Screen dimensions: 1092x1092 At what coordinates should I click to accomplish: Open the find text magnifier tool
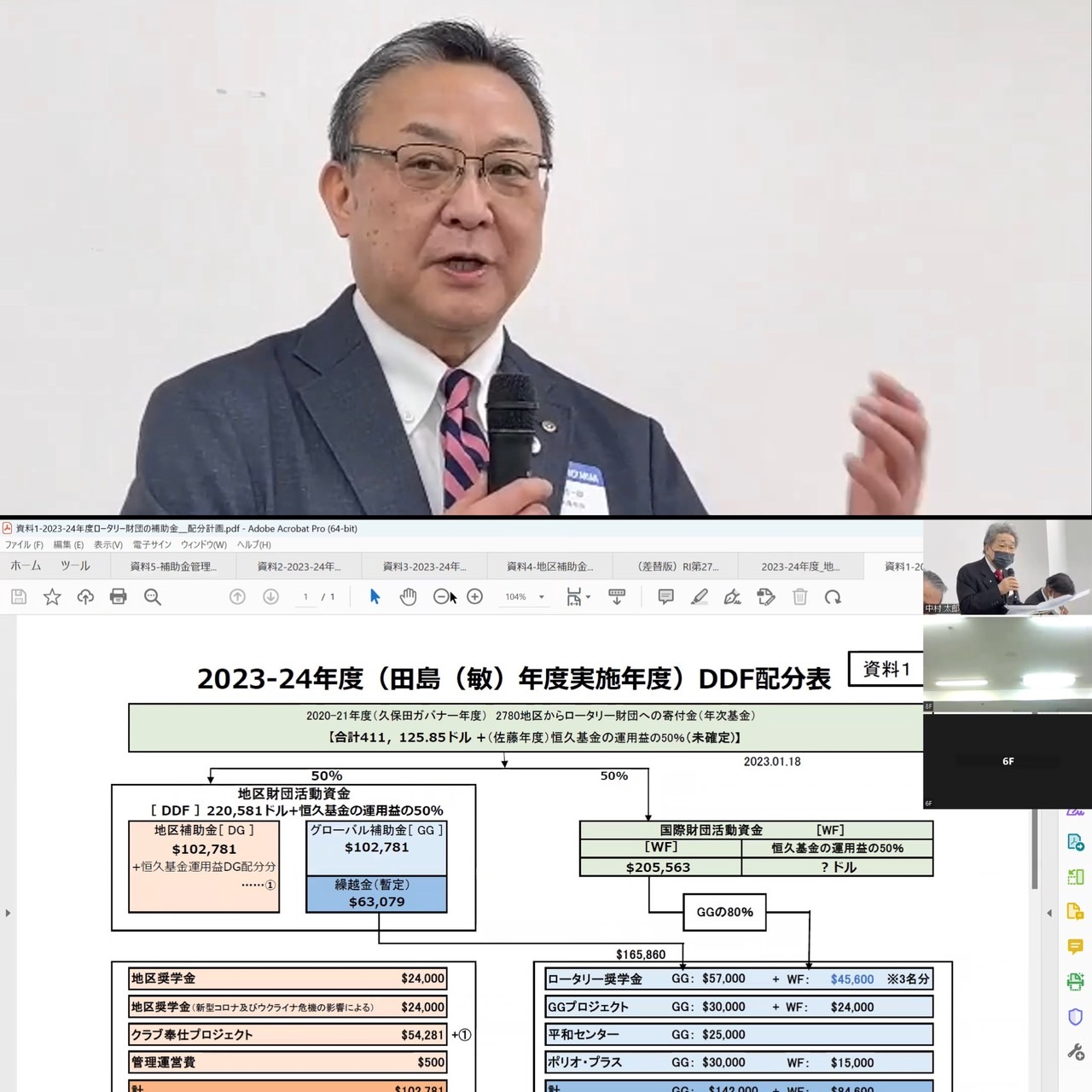[x=153, y=597]
